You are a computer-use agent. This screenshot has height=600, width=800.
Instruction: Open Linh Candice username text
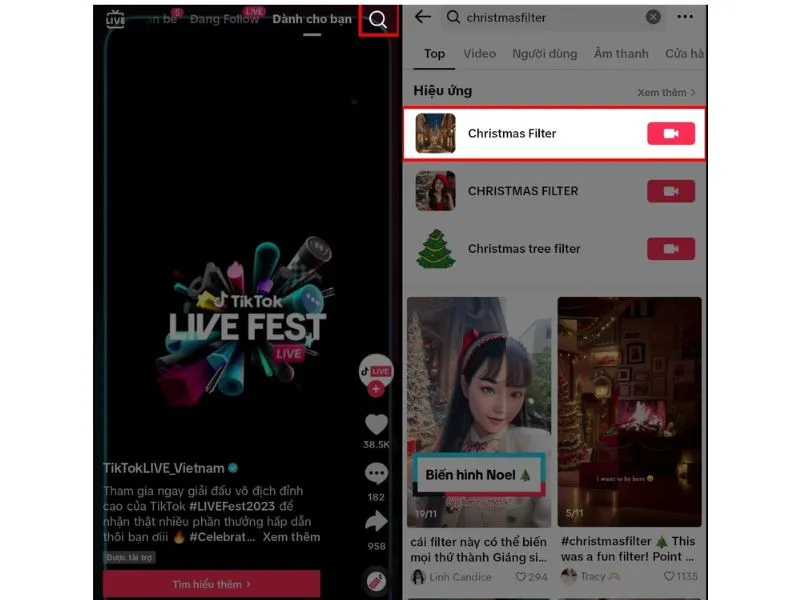pyautogui.click(x=461, y=577)
